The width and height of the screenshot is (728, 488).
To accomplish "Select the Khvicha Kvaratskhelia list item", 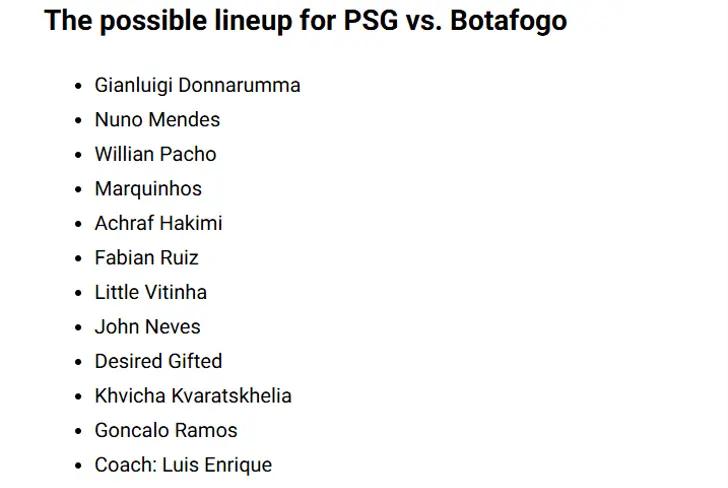I will pos(193,396).
